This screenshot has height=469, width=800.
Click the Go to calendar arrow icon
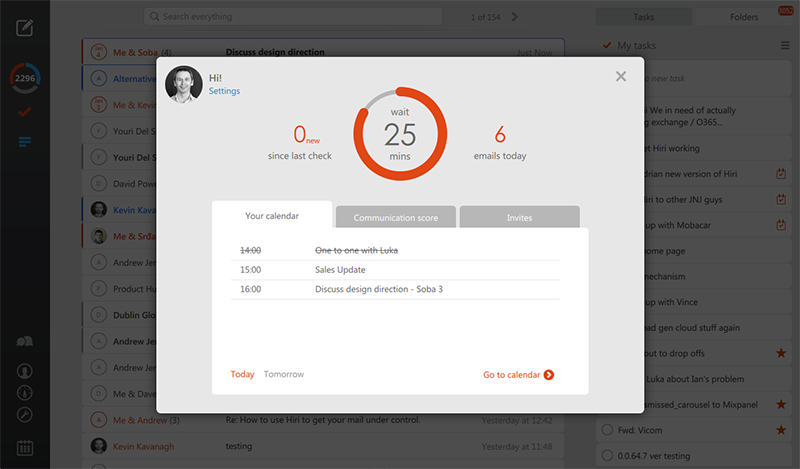click(x=549, y=375)
